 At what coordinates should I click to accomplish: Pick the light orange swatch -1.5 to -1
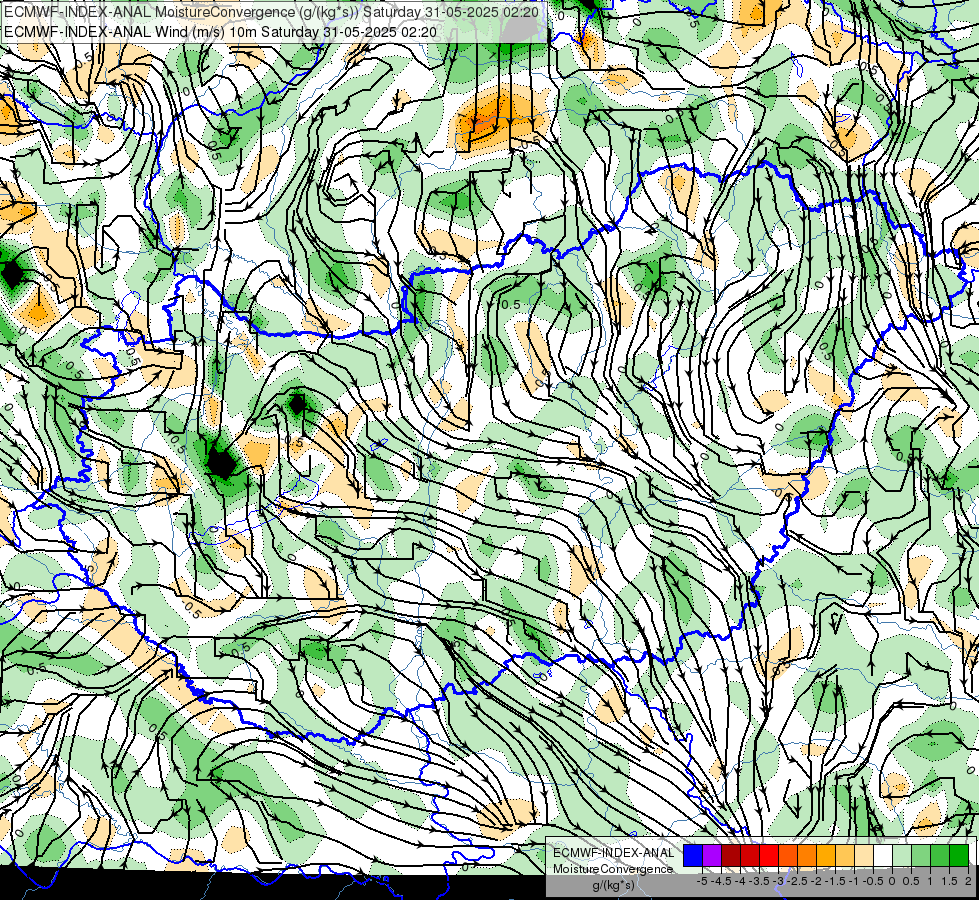(x=845, y=856)
